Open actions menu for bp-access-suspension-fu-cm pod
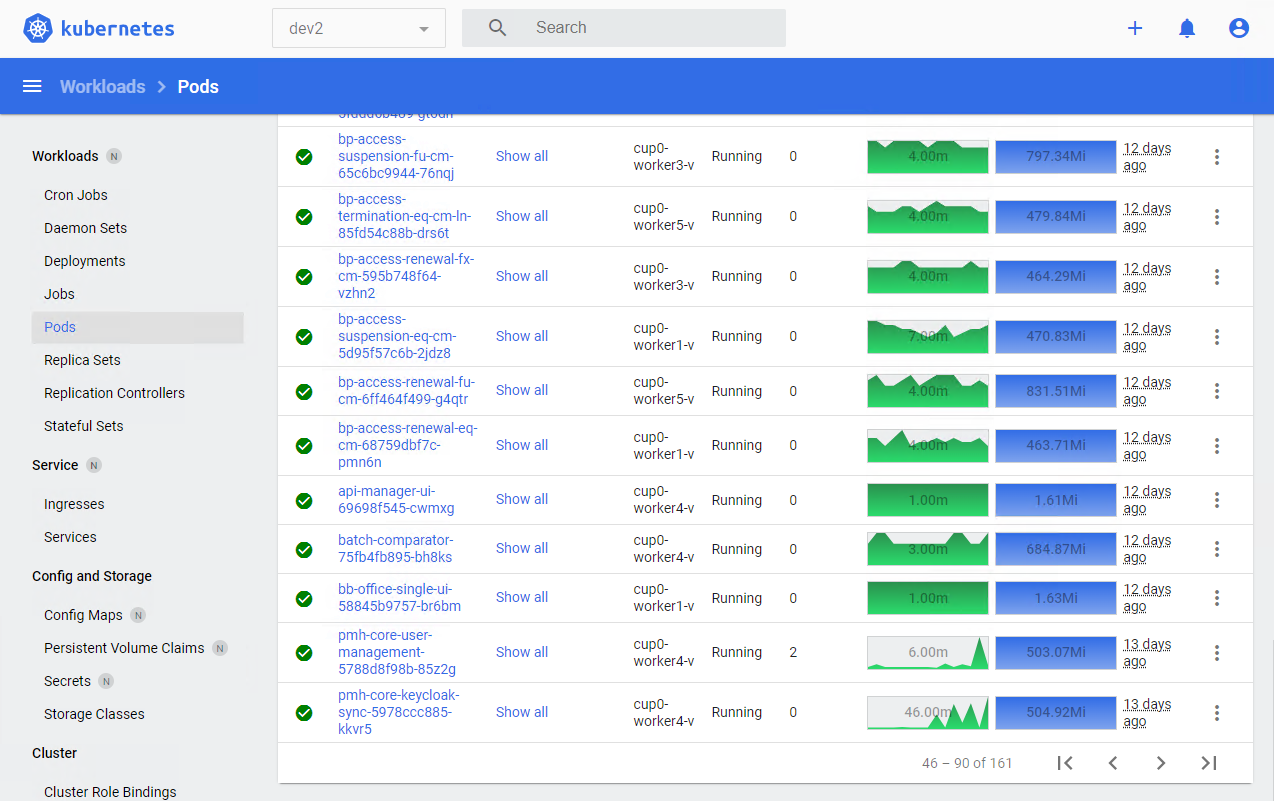 pos(1217,156)
